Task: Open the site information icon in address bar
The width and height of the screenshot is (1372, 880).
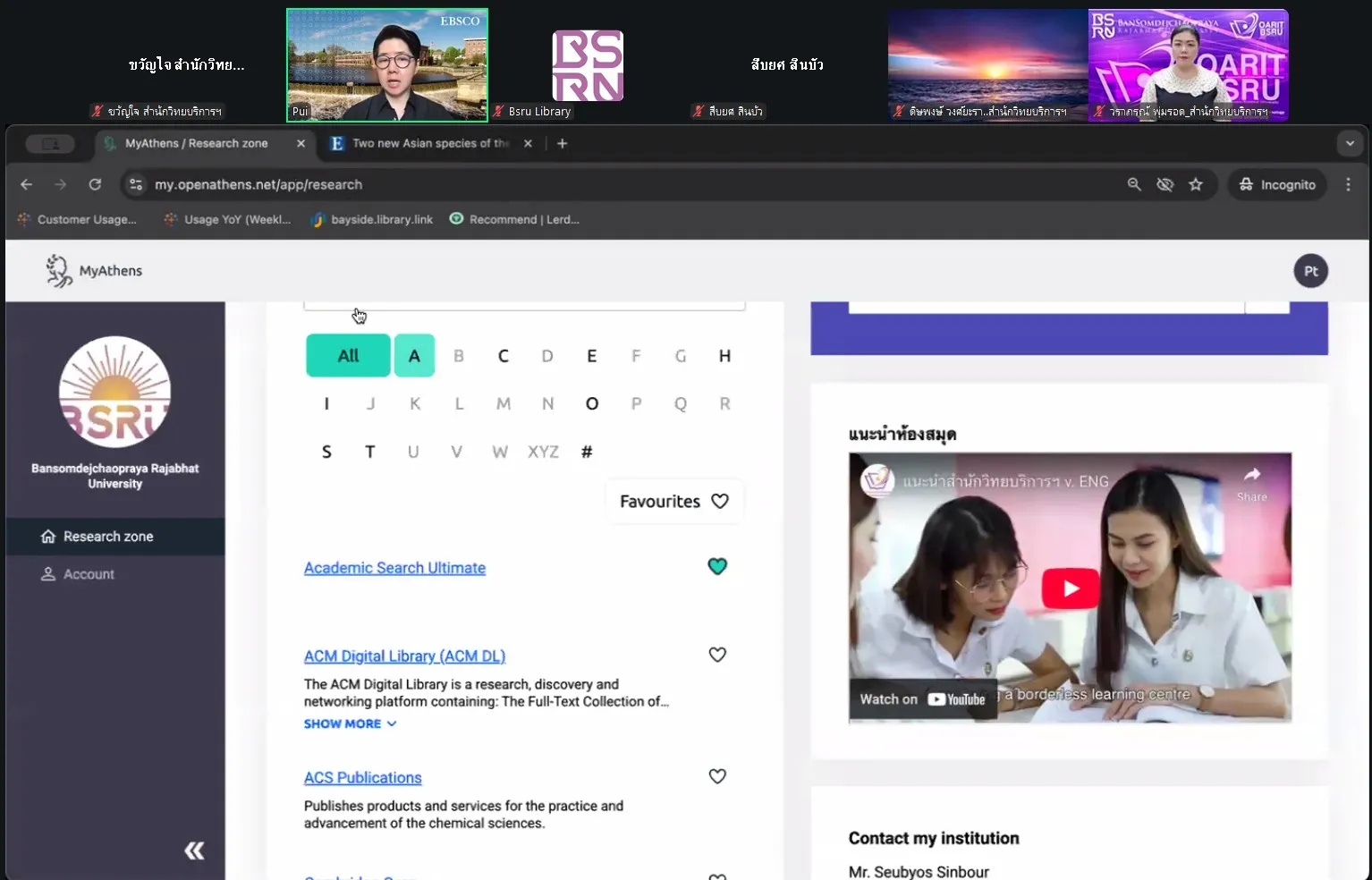Action: [136, 184]
